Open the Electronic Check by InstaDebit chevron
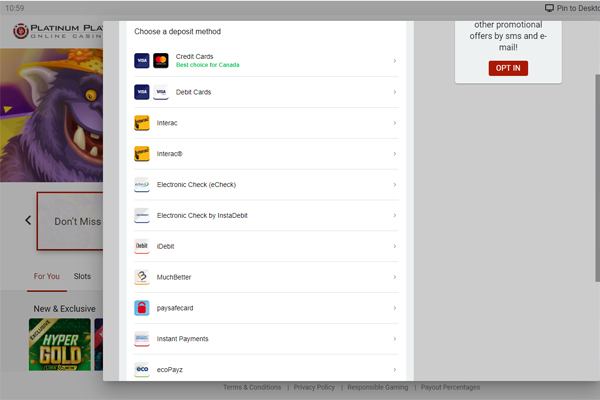The width and height of the screenshot is (600, 400). (395, 216)
